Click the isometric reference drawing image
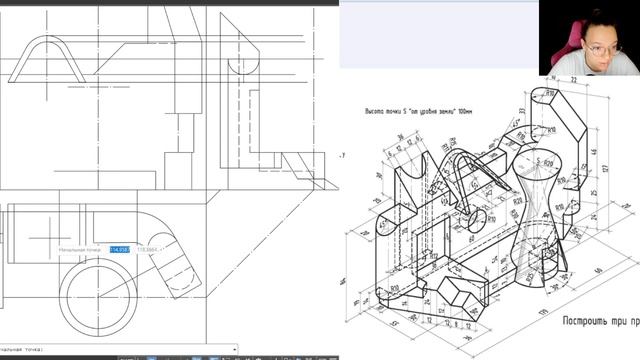This screenshot has width=640, height=360. pyautogui.click(x=490, y=216)
